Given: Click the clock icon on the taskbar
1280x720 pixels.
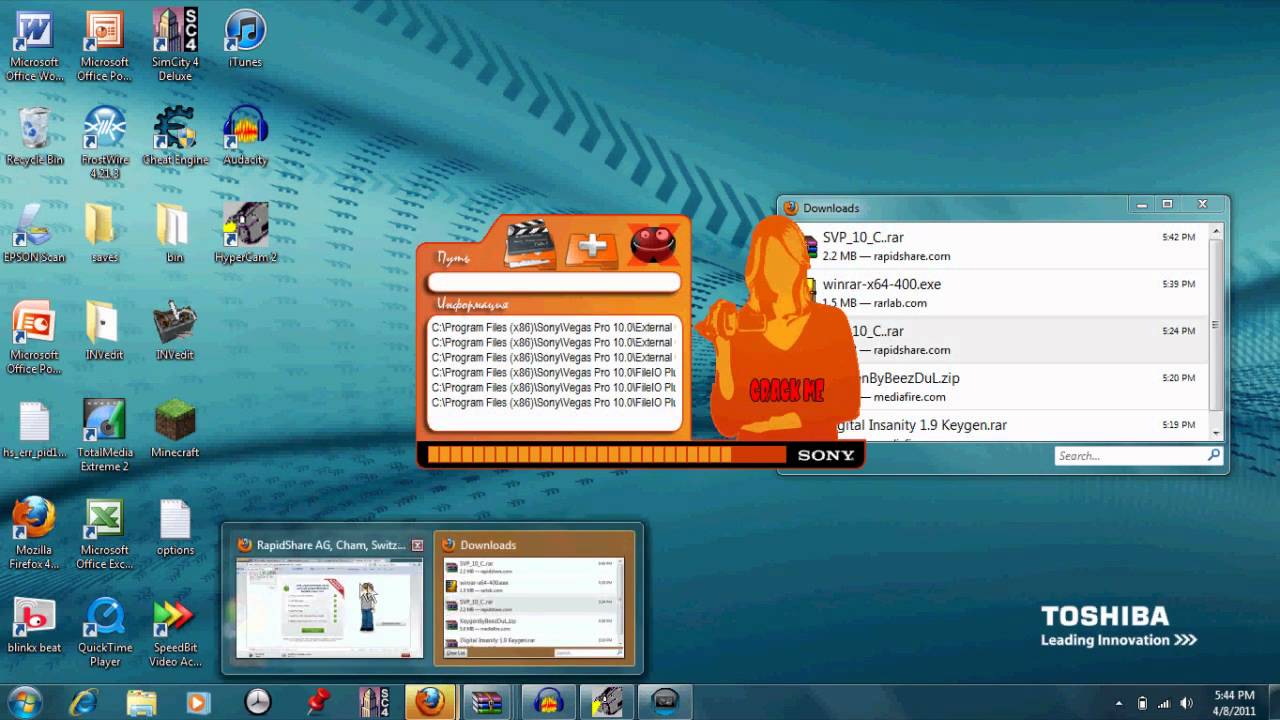Looking at the screenshot, I should pyautogui.click(x=258, y=702).
